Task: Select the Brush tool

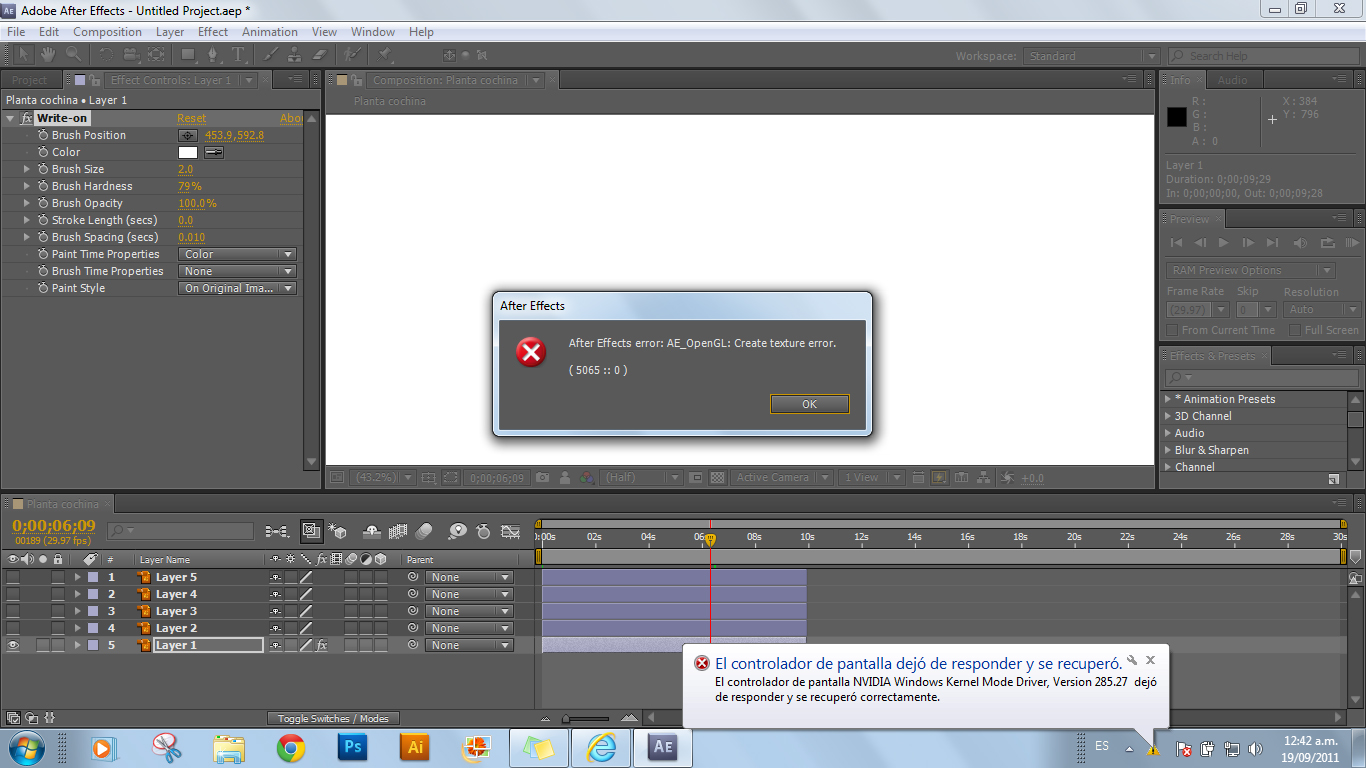Action: (x=271, y=55)
